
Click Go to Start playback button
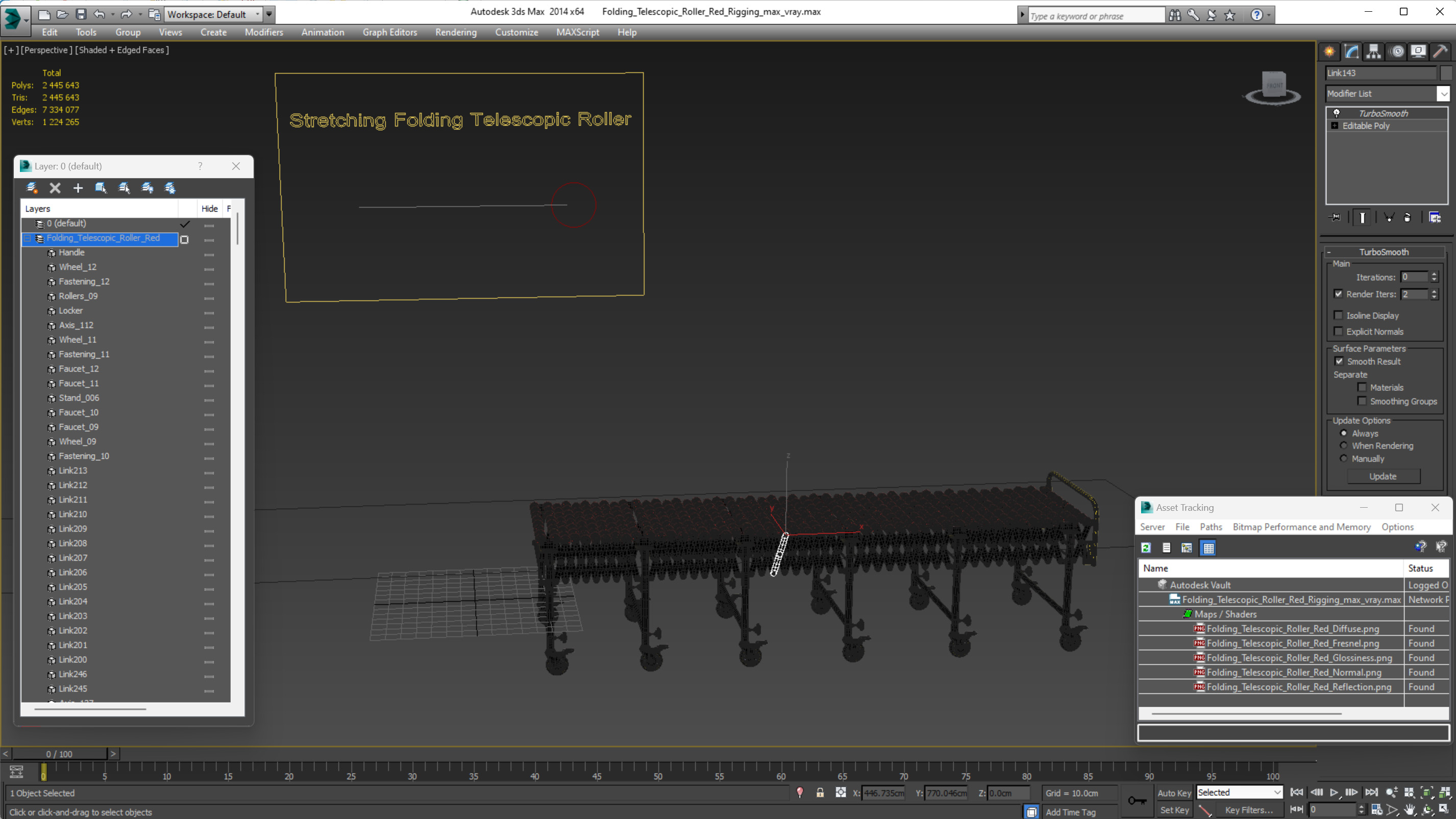pyautogui.click(x=1297, y=792)
